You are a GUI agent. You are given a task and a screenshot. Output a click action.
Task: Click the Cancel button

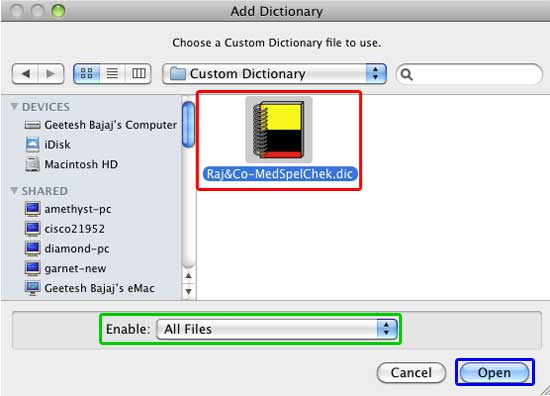[x=411, y=372]
